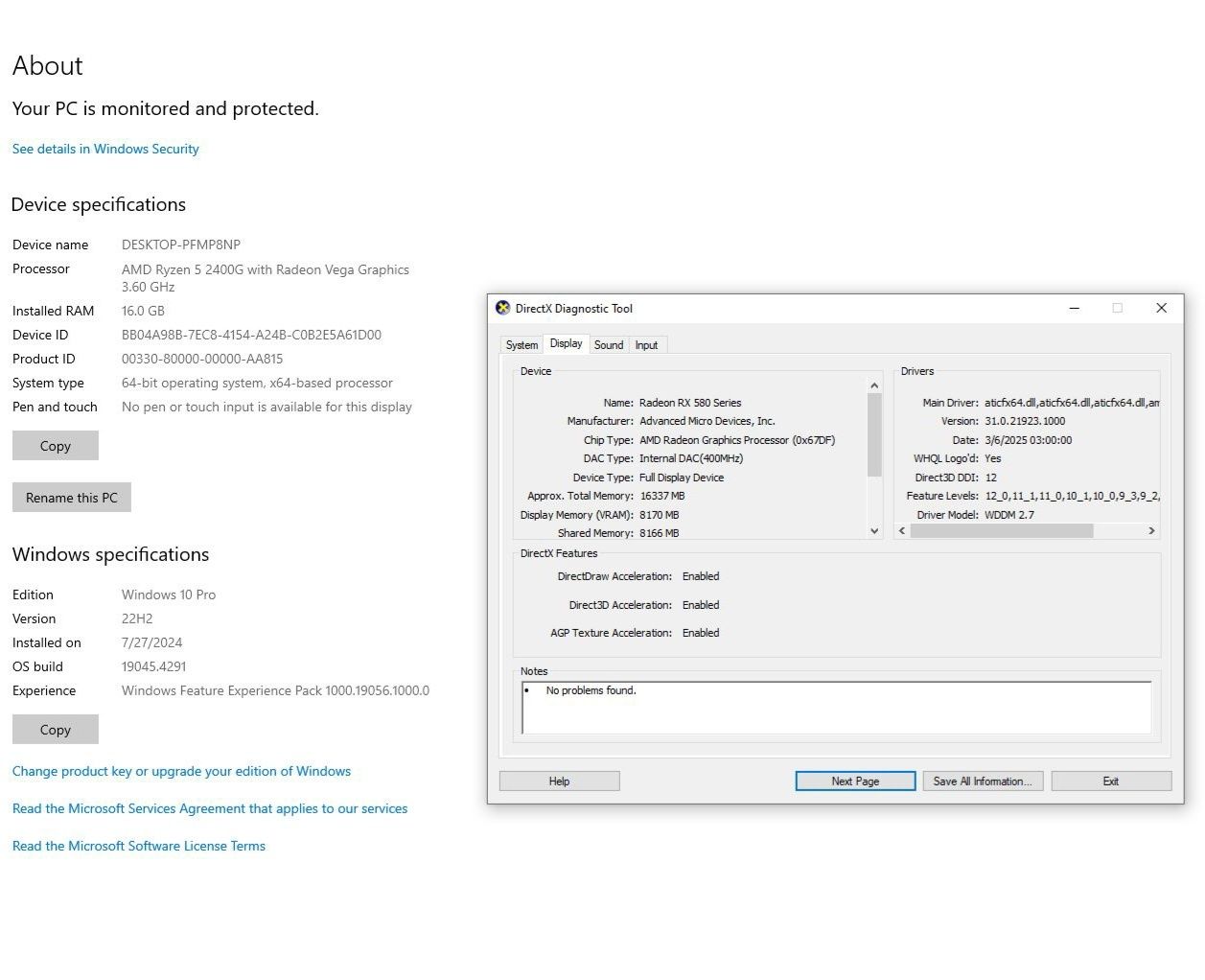Click the No pen or touch input text
This screenshot has width=1205, height=980.
(266, 407)
